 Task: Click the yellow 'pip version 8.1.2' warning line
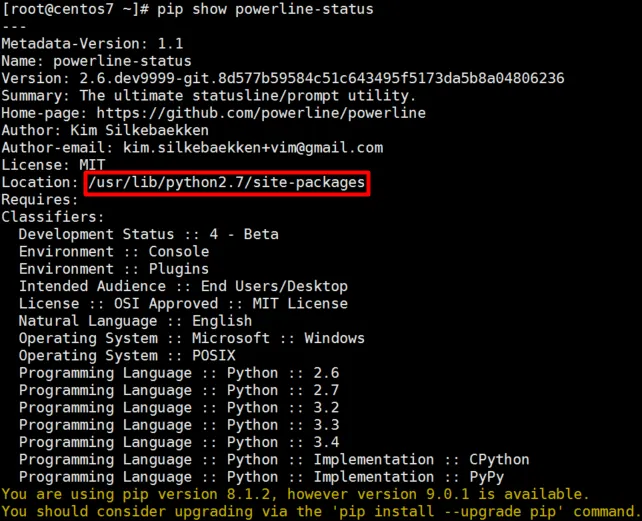295,494
